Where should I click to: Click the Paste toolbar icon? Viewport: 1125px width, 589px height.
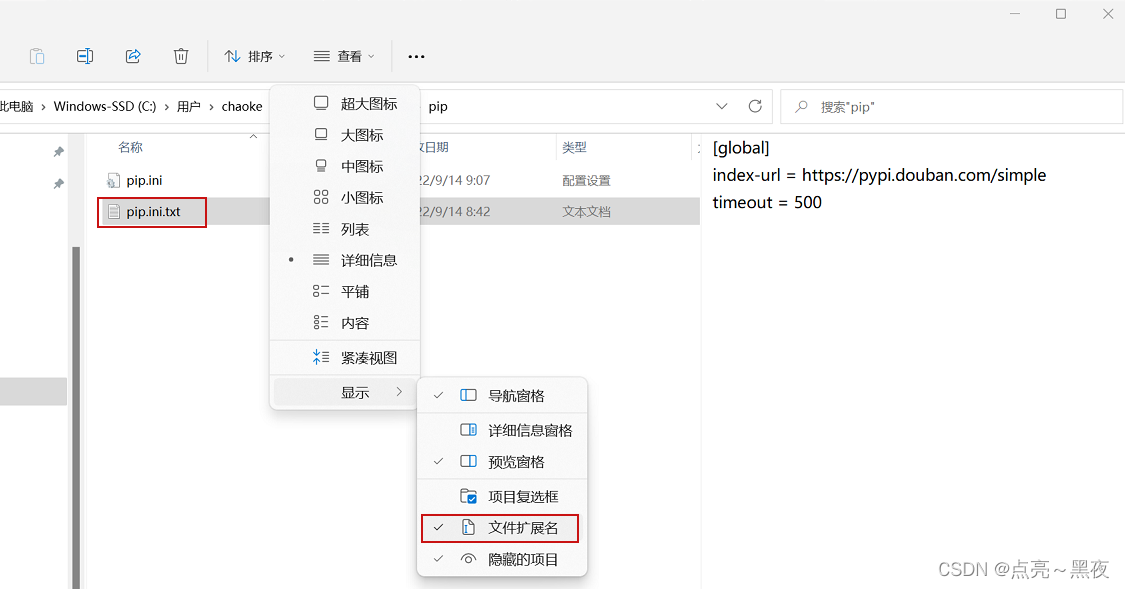click(37, 56)
